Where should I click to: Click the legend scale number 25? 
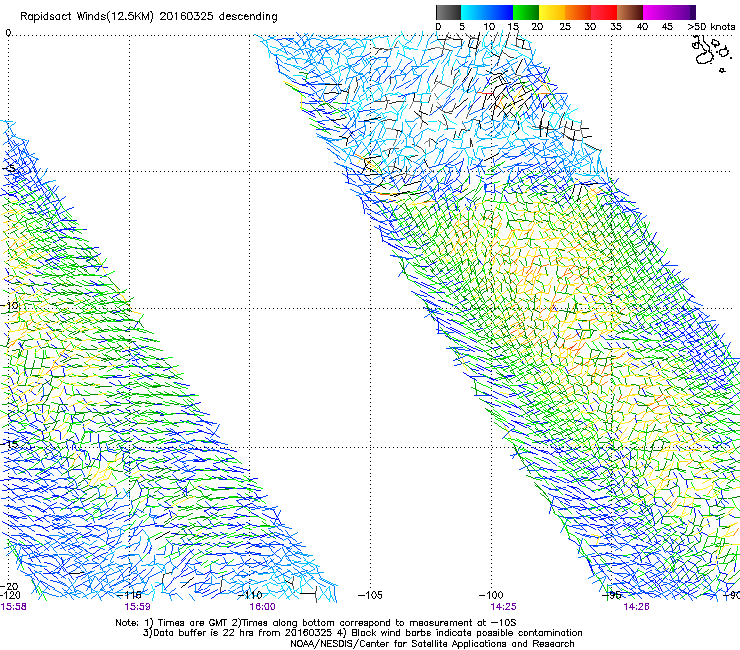click(x=565, y=27)
